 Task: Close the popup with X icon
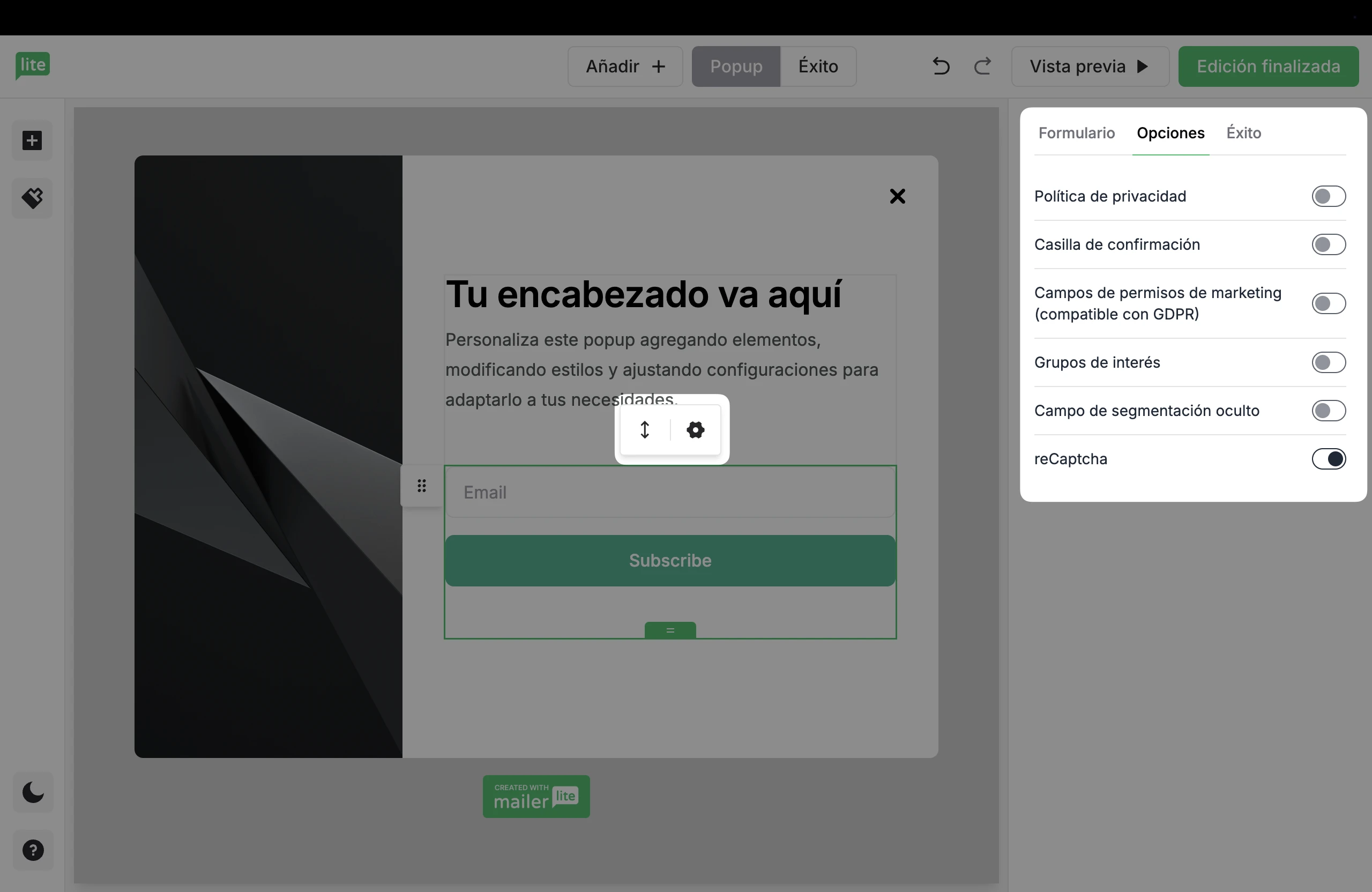click(x=897, y=197)
